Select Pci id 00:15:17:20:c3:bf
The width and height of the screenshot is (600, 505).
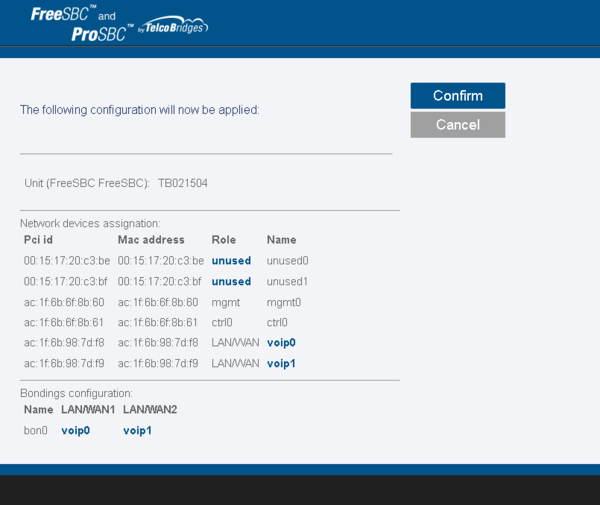click(x=66, y=282)
